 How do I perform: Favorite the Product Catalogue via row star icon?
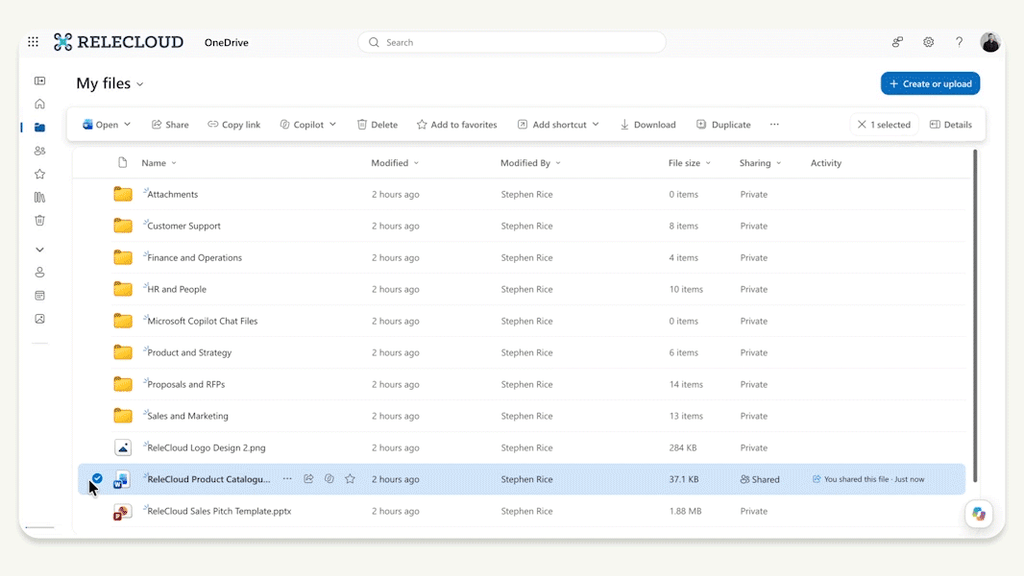[x=350, y=479]
